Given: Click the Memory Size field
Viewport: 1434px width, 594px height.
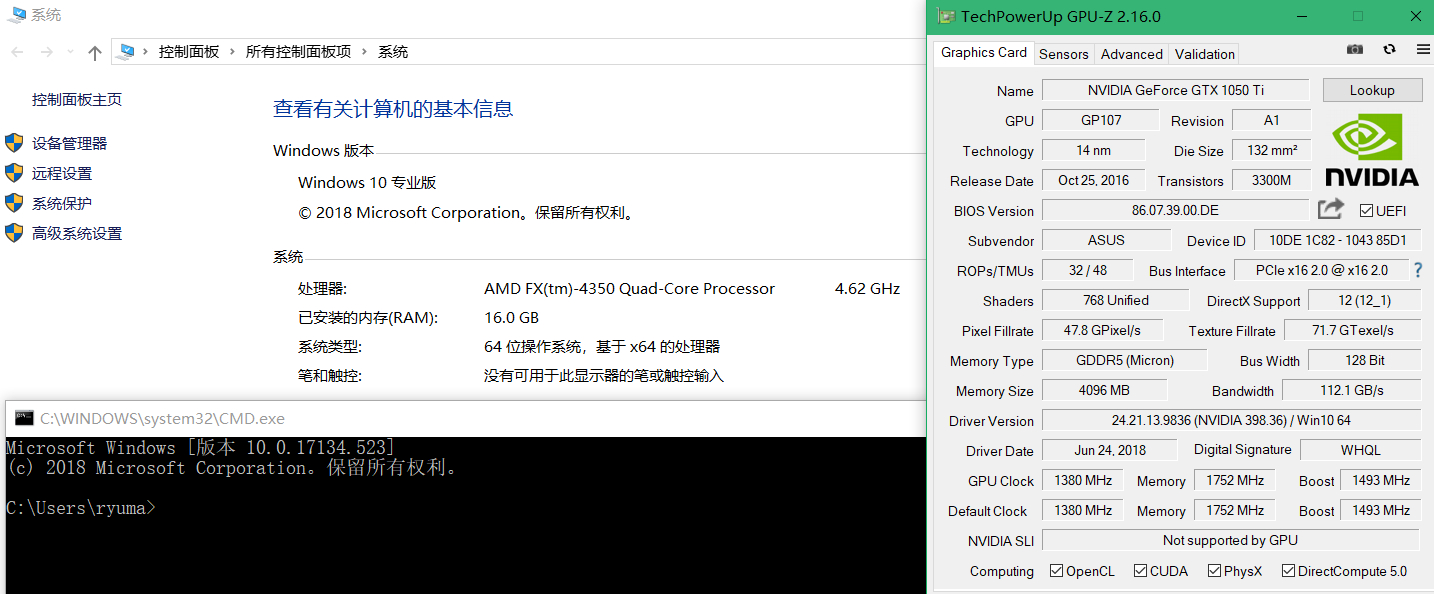Looking at the screenshot, I should 1104,390.
